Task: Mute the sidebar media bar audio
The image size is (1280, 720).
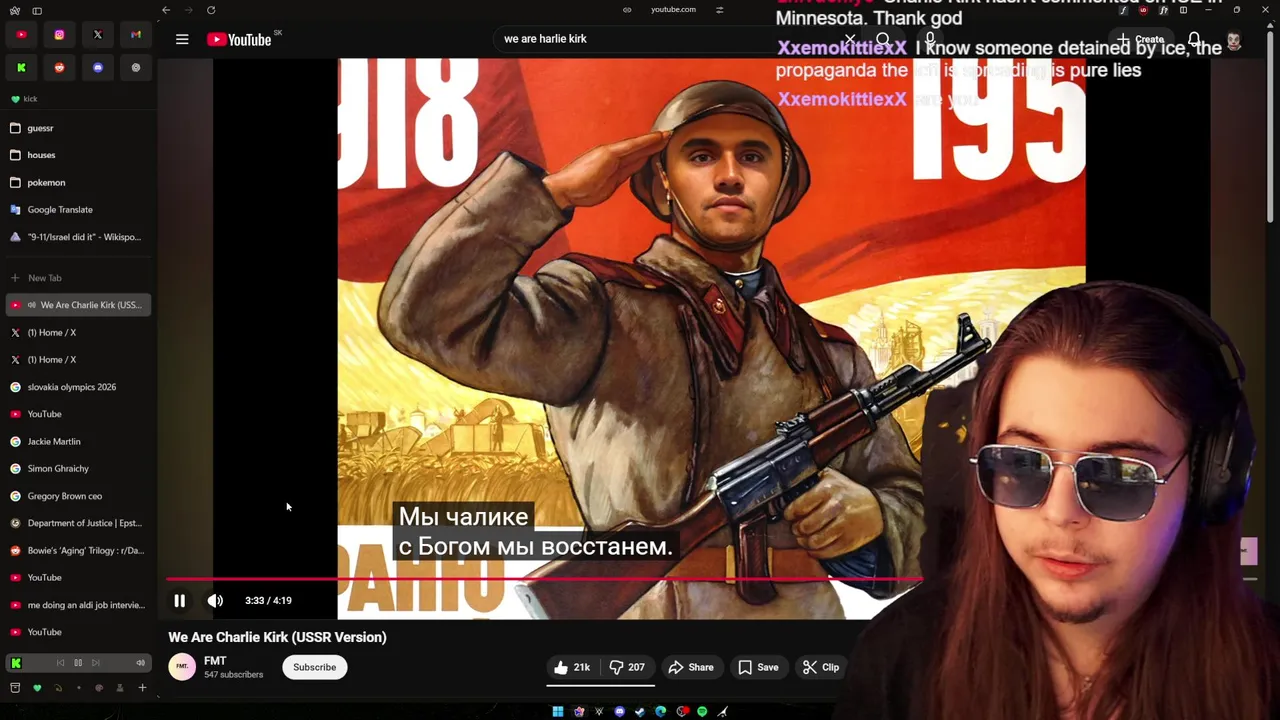Action: pyautogui.click(x=140, y=663)
